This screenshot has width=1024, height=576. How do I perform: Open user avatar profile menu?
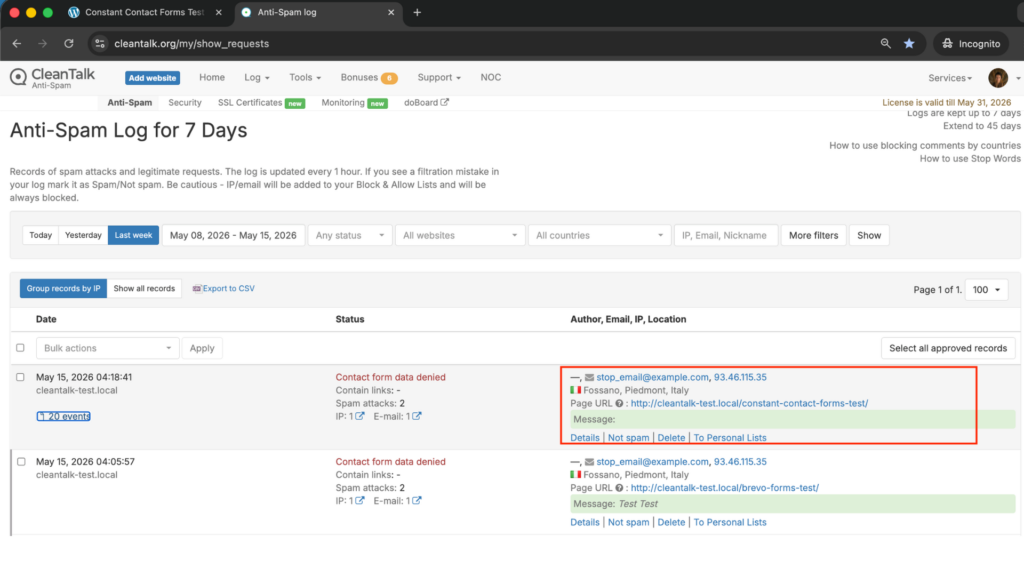997,78
